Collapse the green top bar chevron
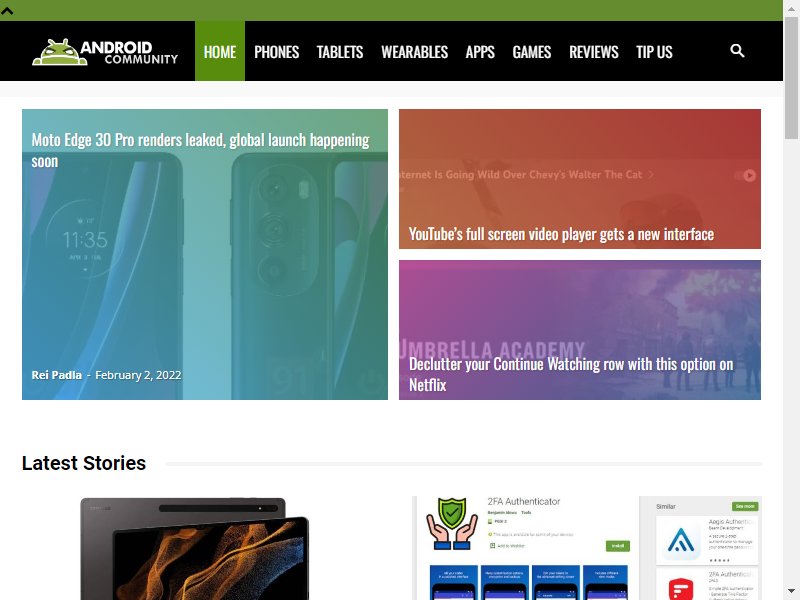 tap(7, 11)
